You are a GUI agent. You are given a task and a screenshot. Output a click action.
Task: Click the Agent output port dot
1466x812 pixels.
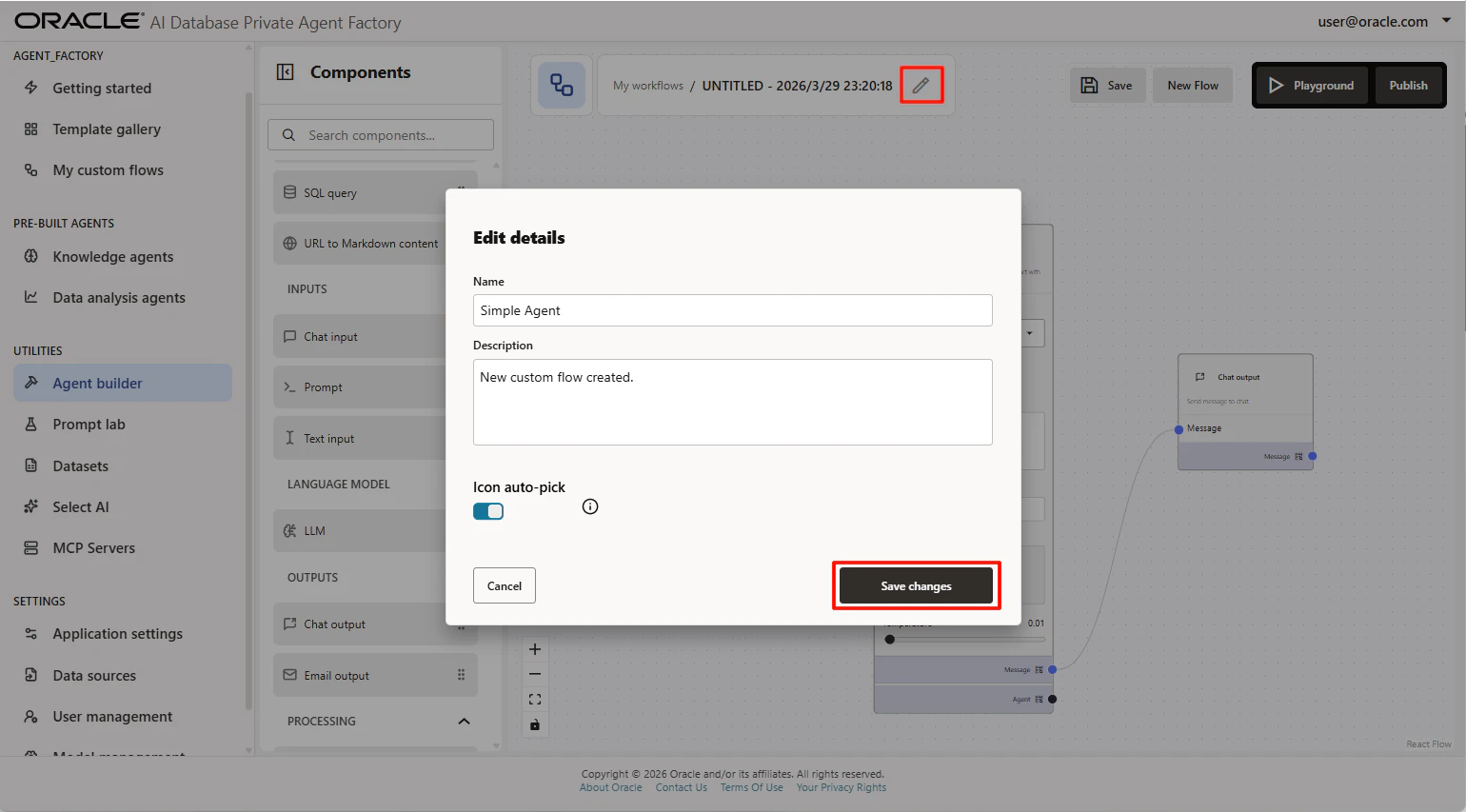point(1052,700)
